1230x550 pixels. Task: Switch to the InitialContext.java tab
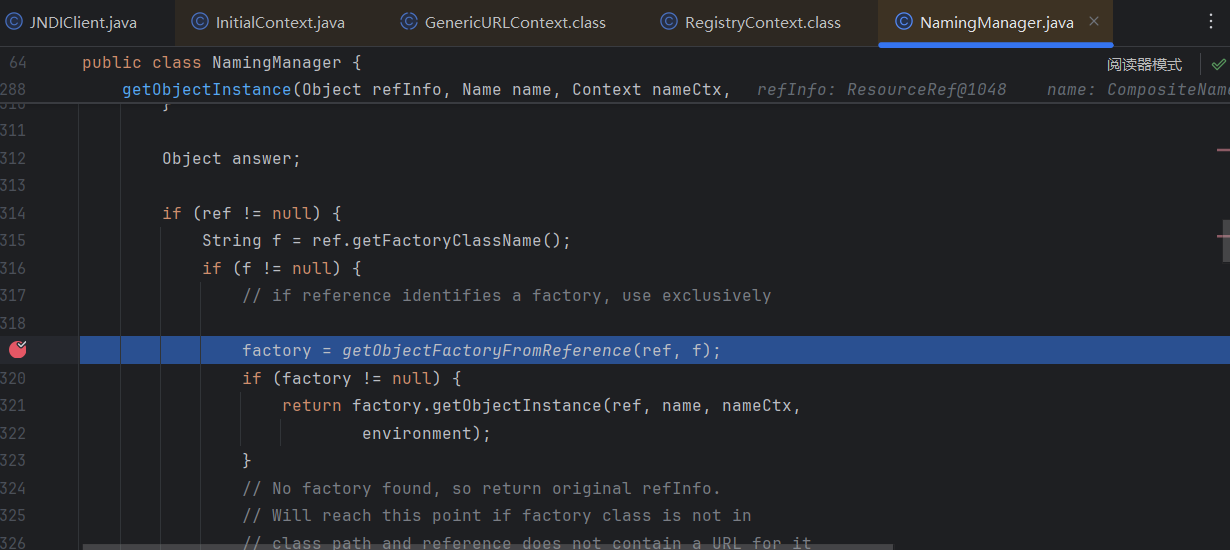click(x=280, y=22)
